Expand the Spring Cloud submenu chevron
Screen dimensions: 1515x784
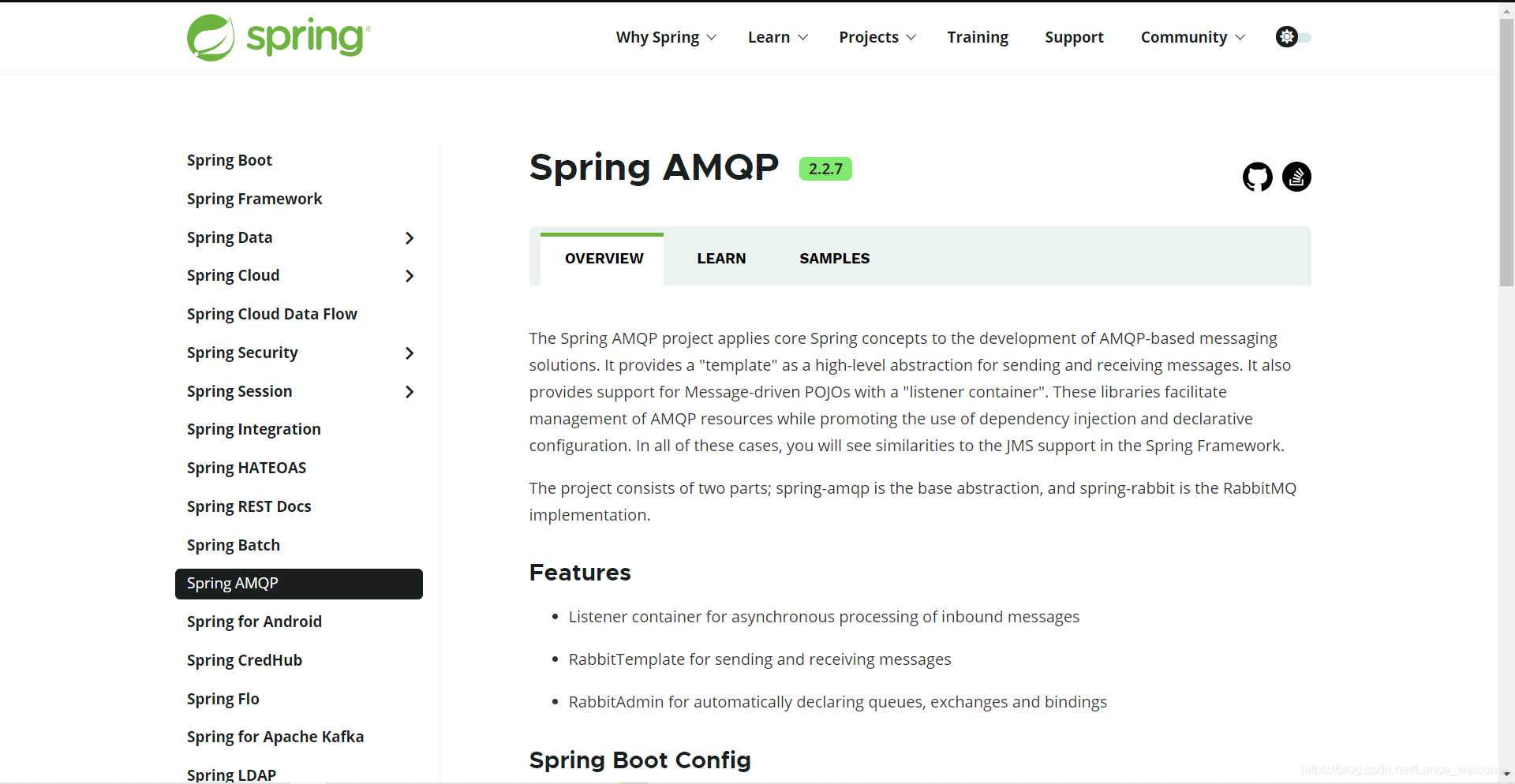(x=409, y=276)
